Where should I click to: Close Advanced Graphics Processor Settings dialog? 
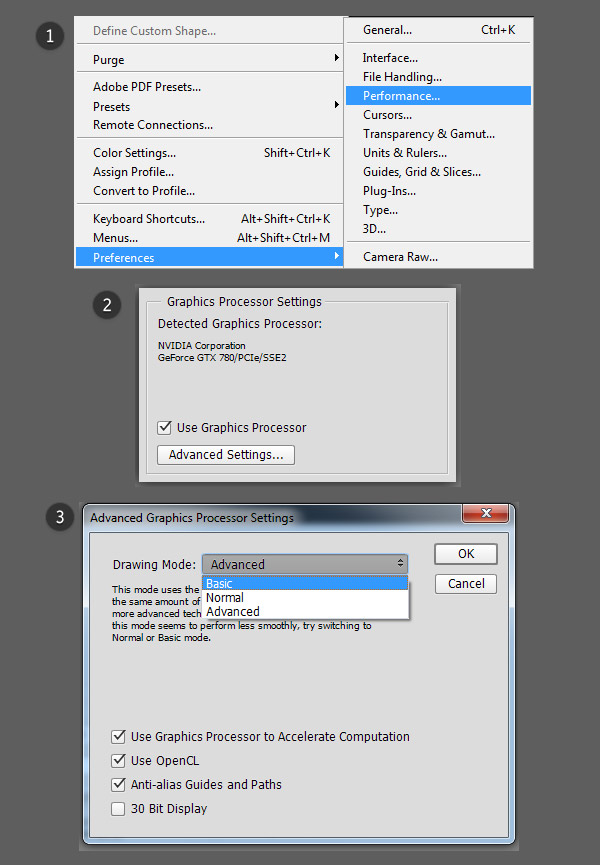tap(485, 514)
